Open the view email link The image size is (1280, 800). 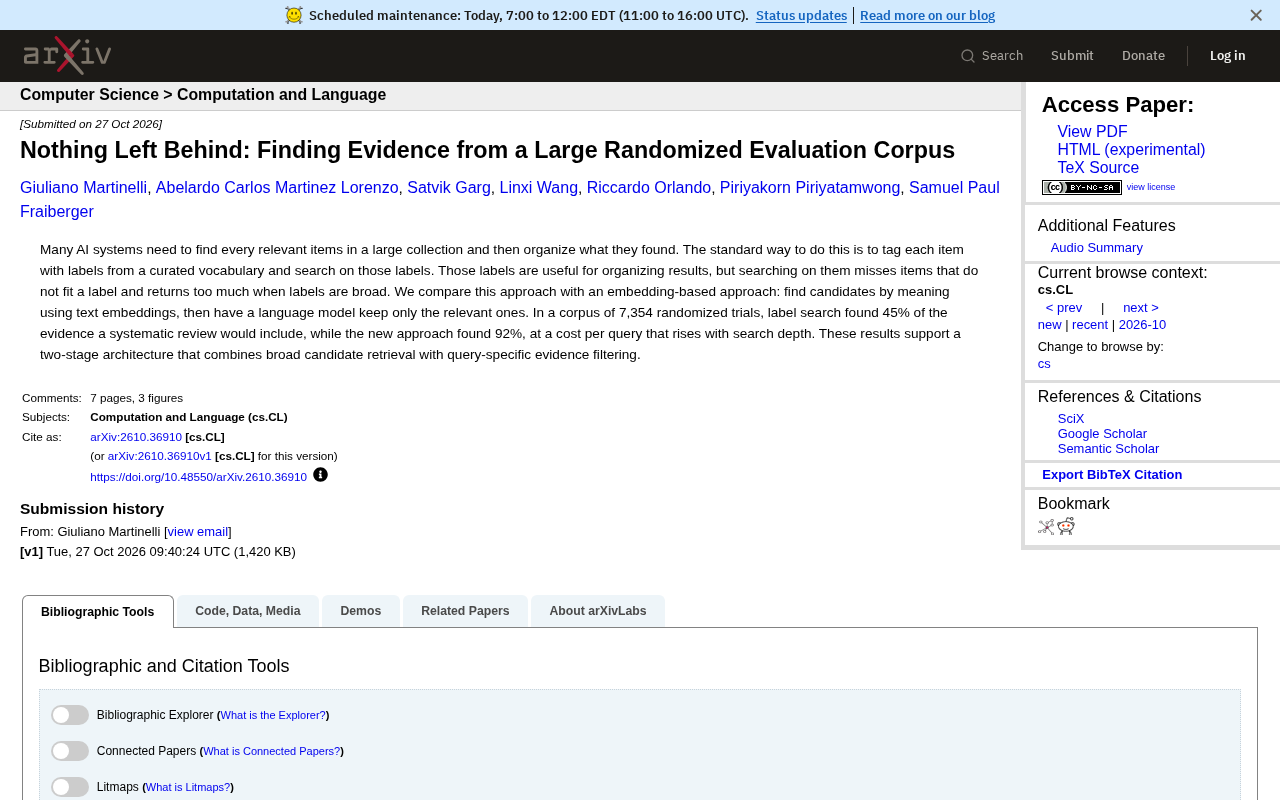(198, 532)
